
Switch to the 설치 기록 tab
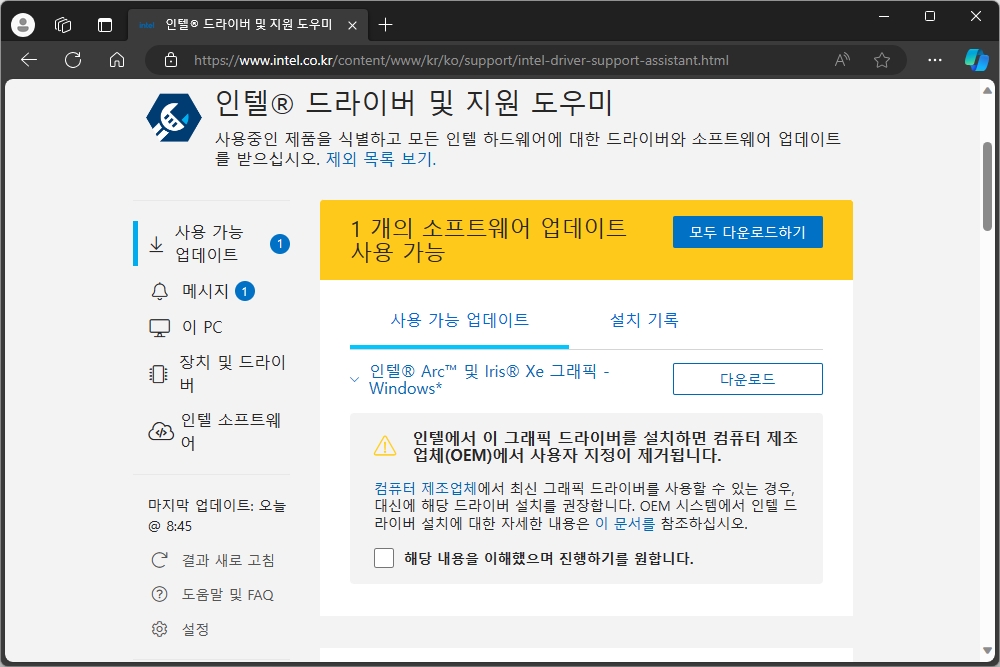click(x=644, y=320)
